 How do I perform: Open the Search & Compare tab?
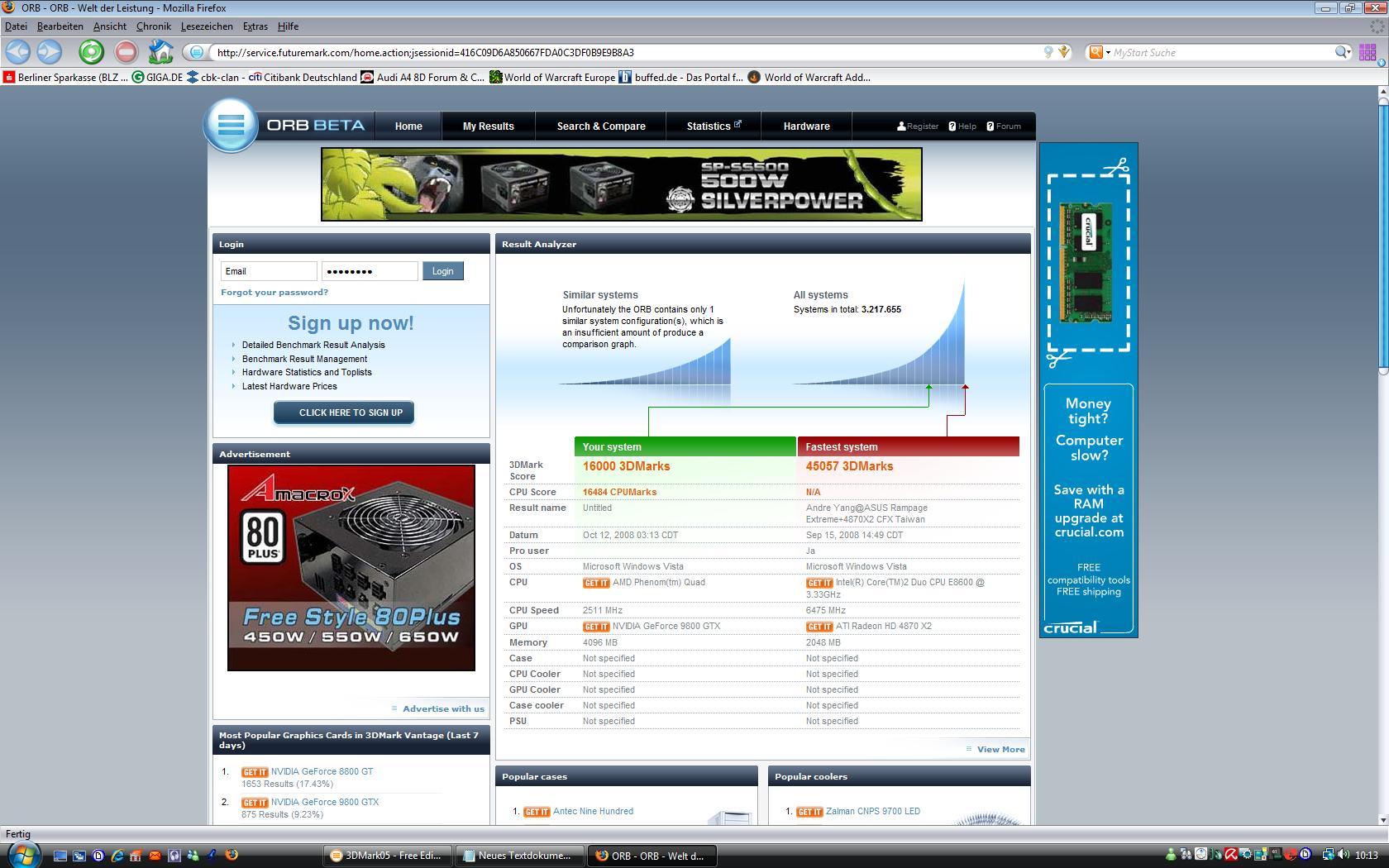click(x=601, y=126)
